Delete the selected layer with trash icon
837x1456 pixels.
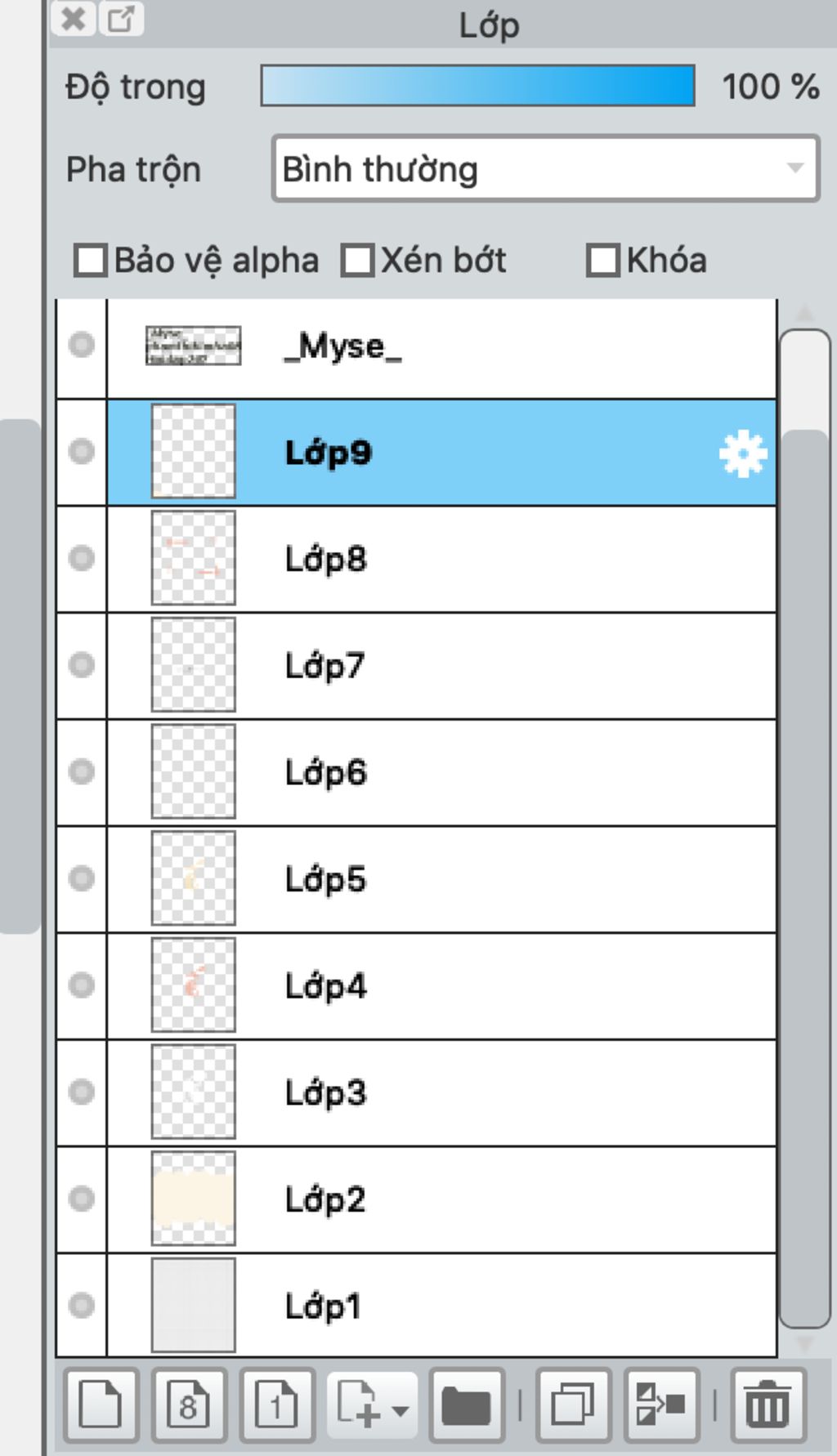[x=768, y=1405]
